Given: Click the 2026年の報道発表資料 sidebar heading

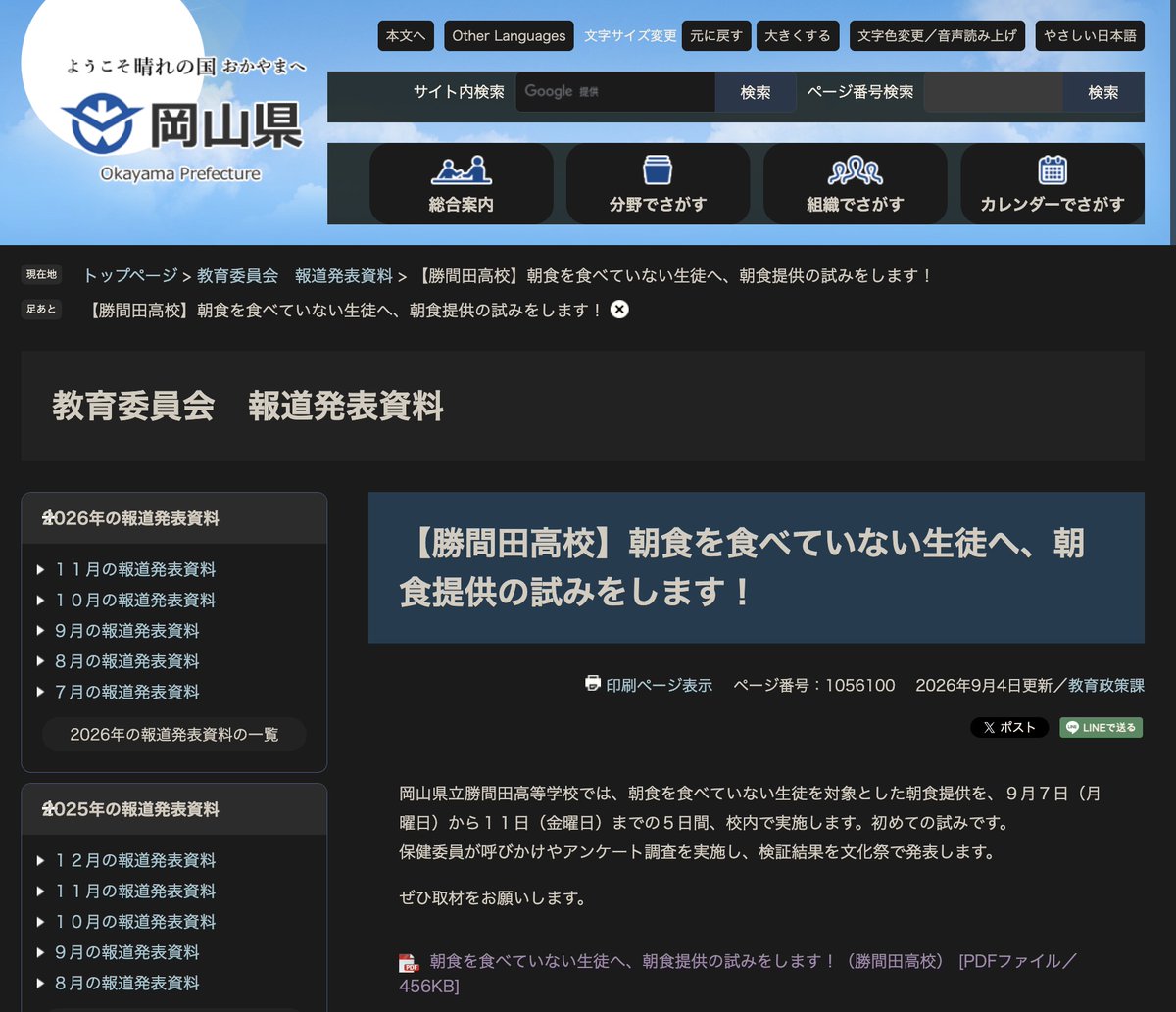Looking at the screenshot, I should [131, 518].
